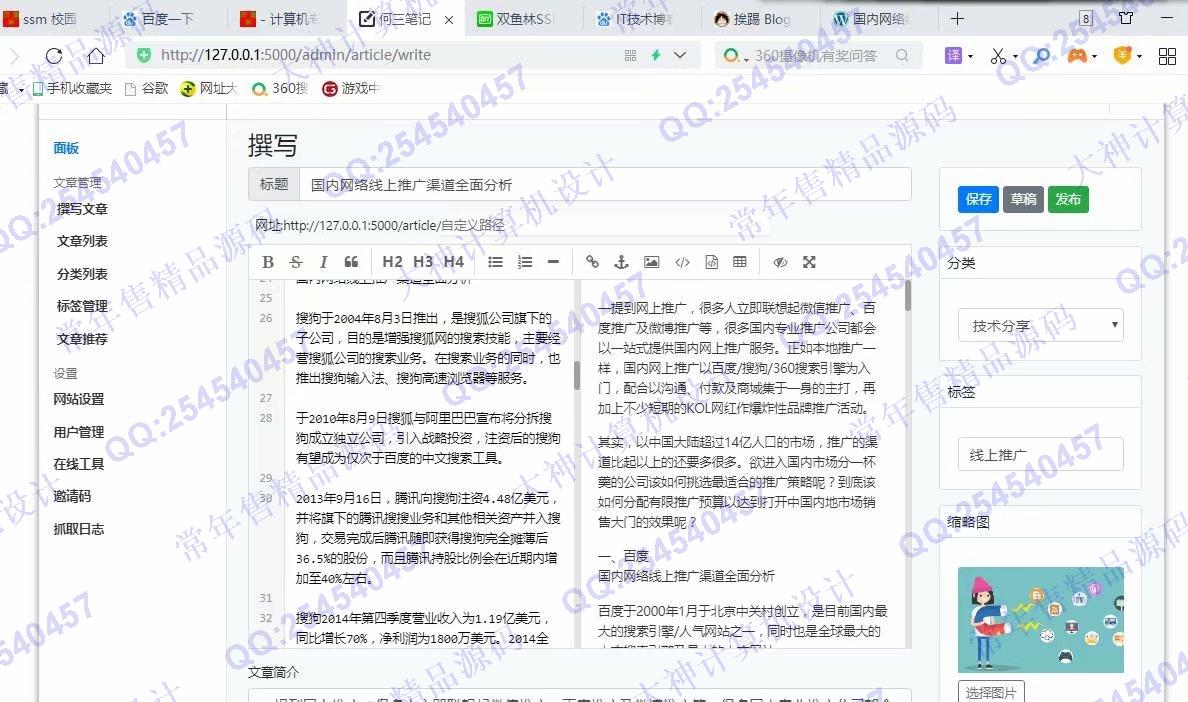The image size is (1188, 702).
Task: Click the green 发布 publish button
Action: (1068, 199)
